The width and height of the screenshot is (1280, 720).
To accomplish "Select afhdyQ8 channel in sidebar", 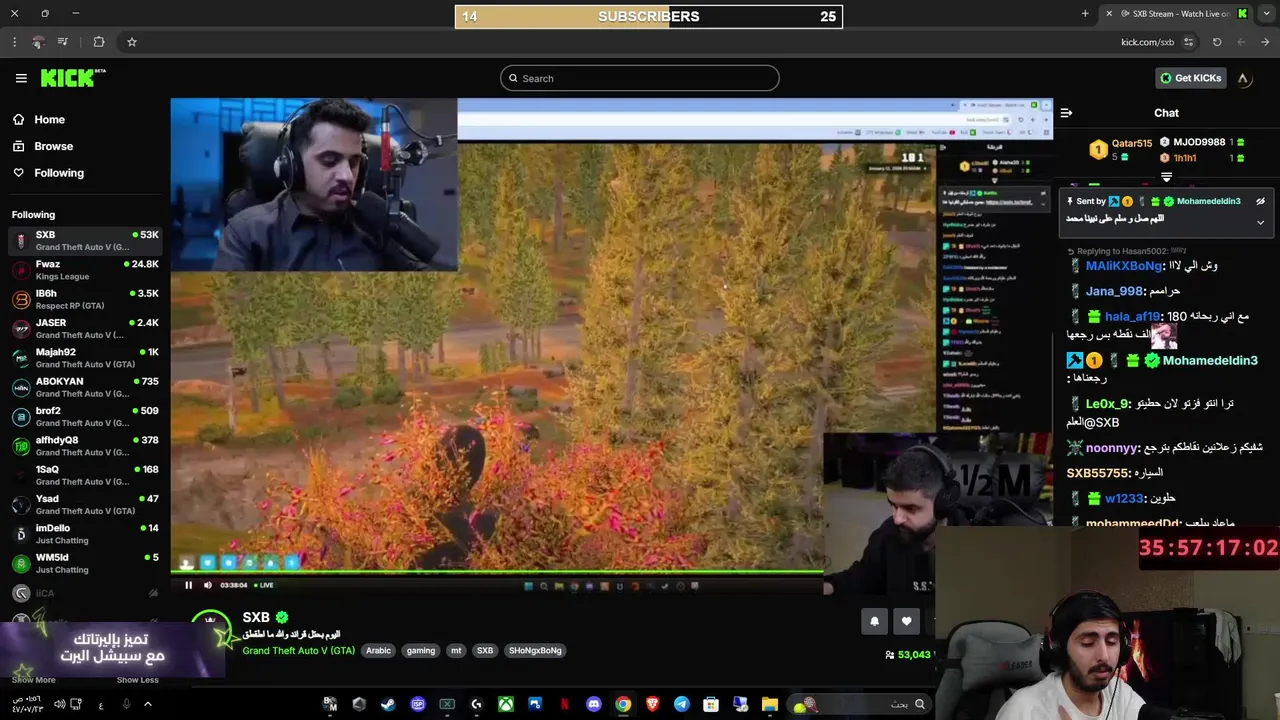I will tap(85, 446).
